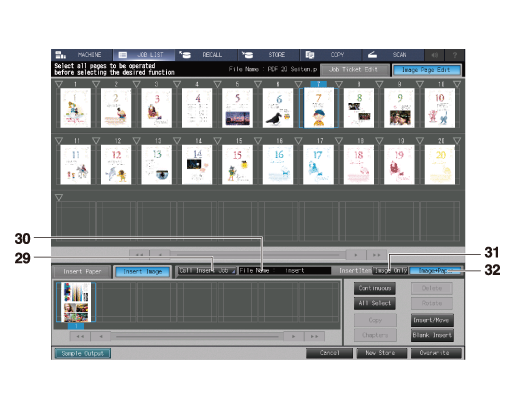Open the Image Page Edit mode
Screen dimensions: 517x398
tap(427, 70)
